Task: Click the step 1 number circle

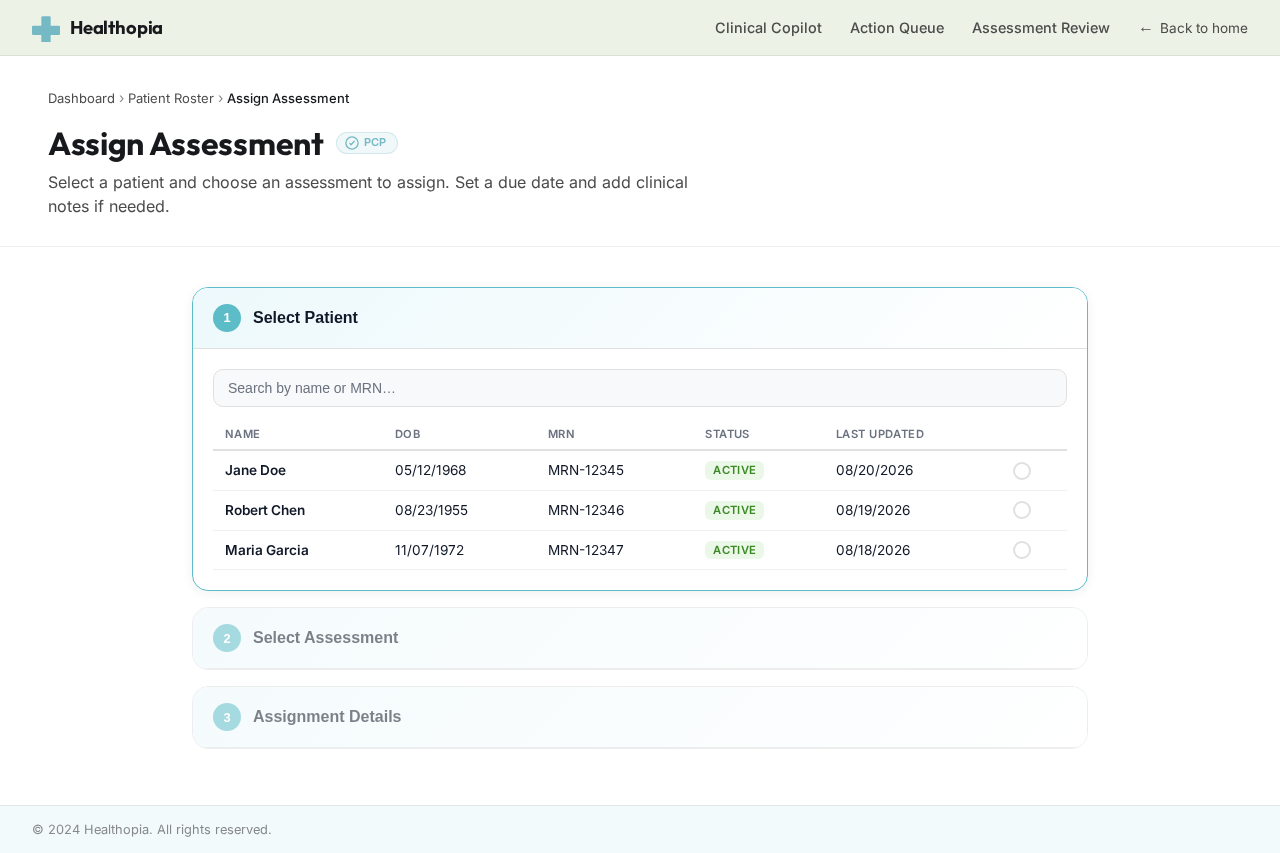Action: tap(227, 318)
